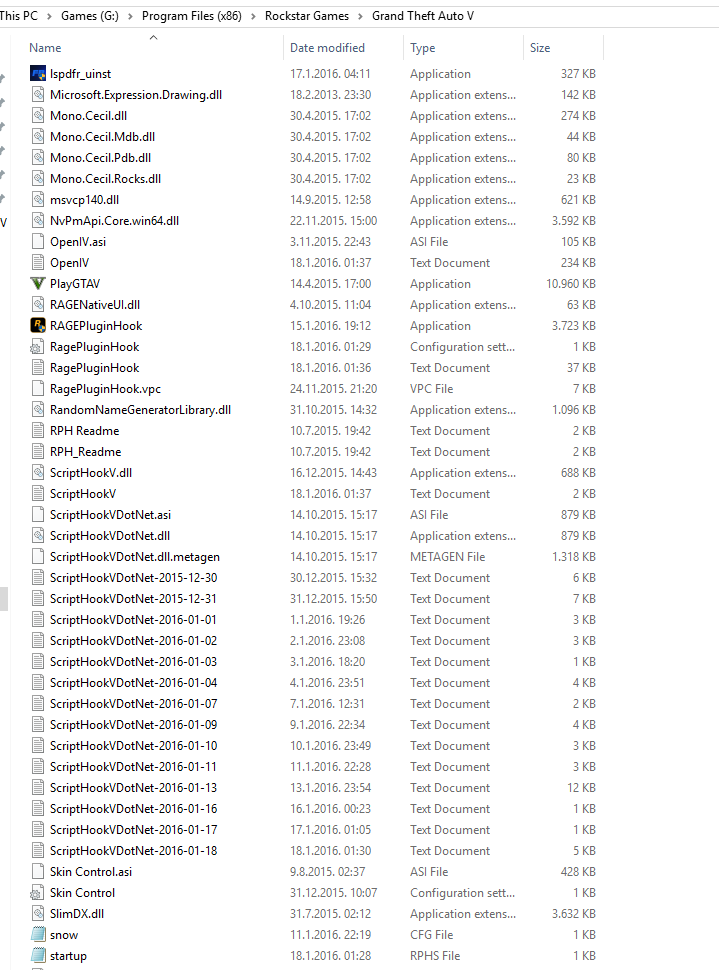This screenshot has width=719, height=977.
Task: Click the ScriptHookV text document name
Action: pos(83,493)
